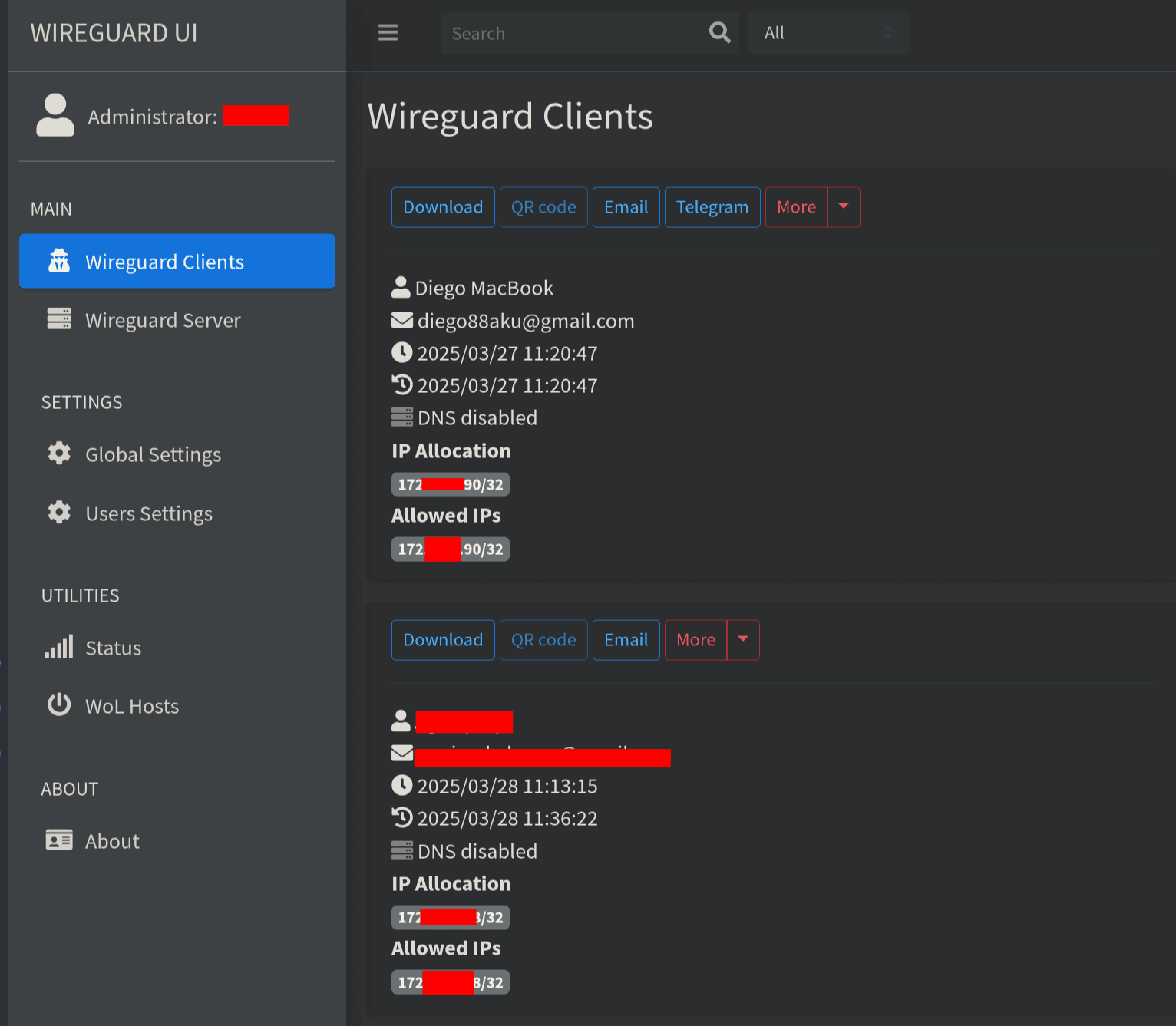Show QR code for Diego MacBook
The width and height of the screenshot is (1176, 1026).
pyautogui.click(x=543, y=206)
